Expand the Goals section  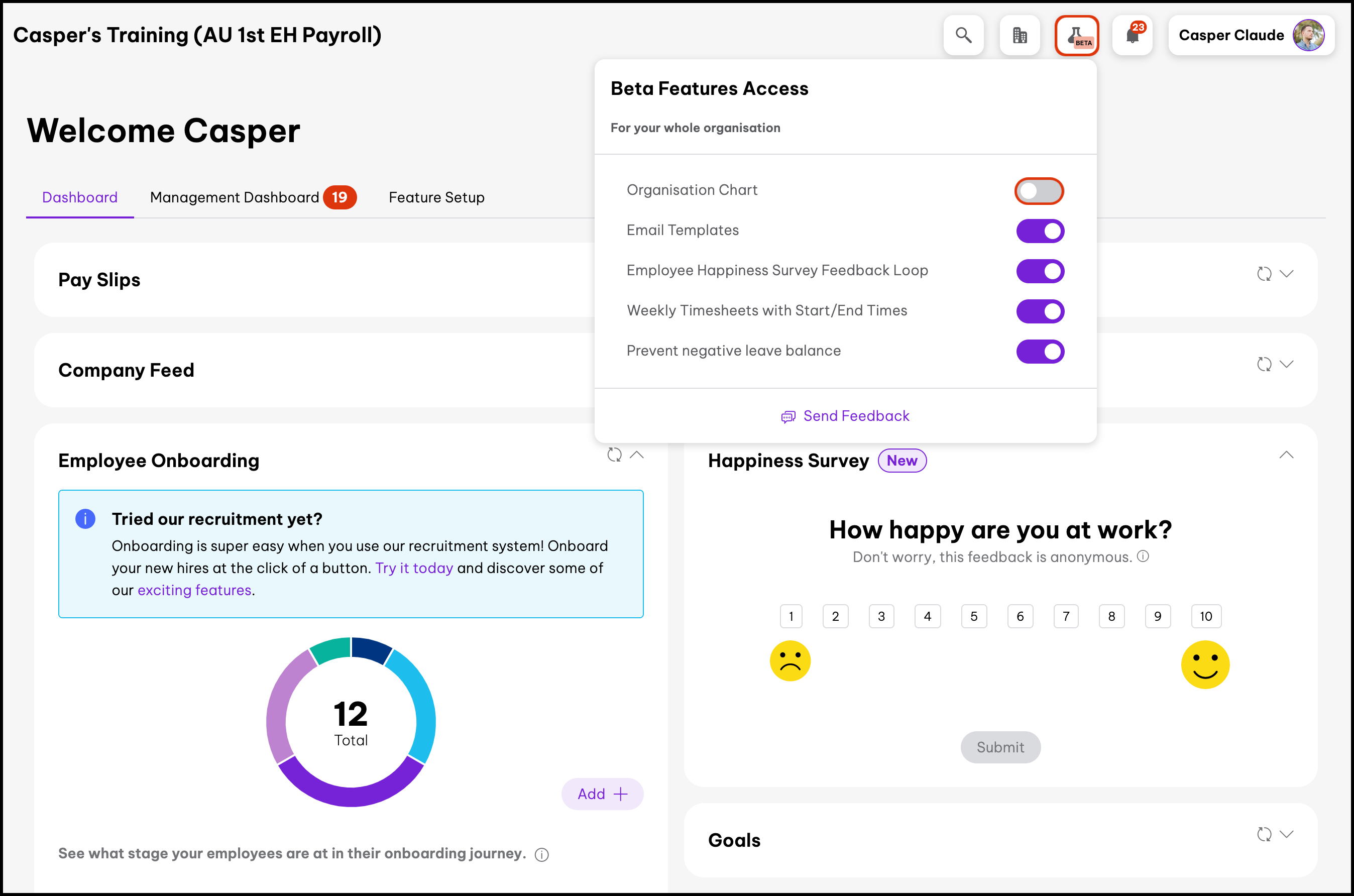(1287, 834)
